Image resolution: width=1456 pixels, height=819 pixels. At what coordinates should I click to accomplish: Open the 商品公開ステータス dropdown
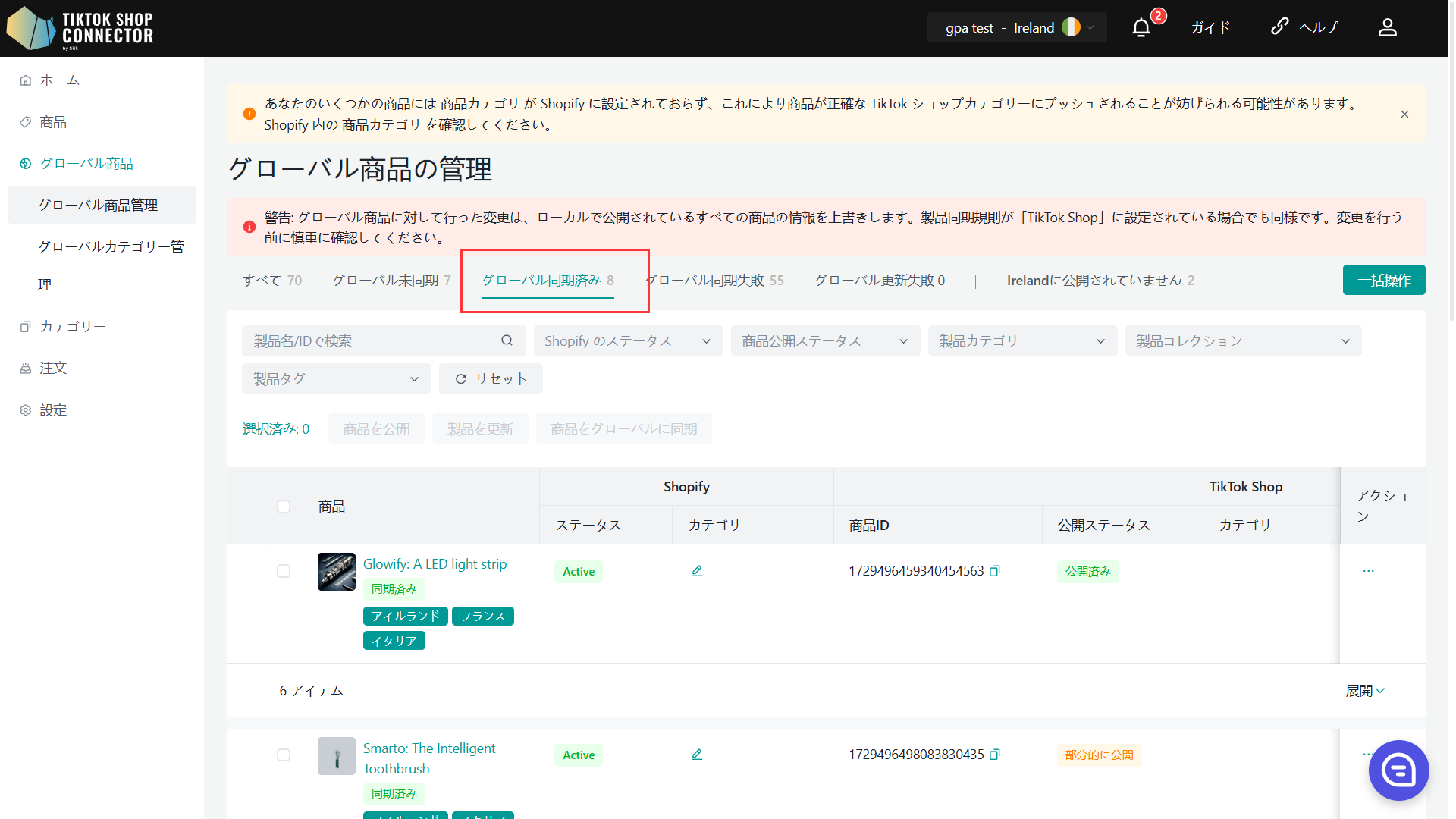(x=825, y=340)
